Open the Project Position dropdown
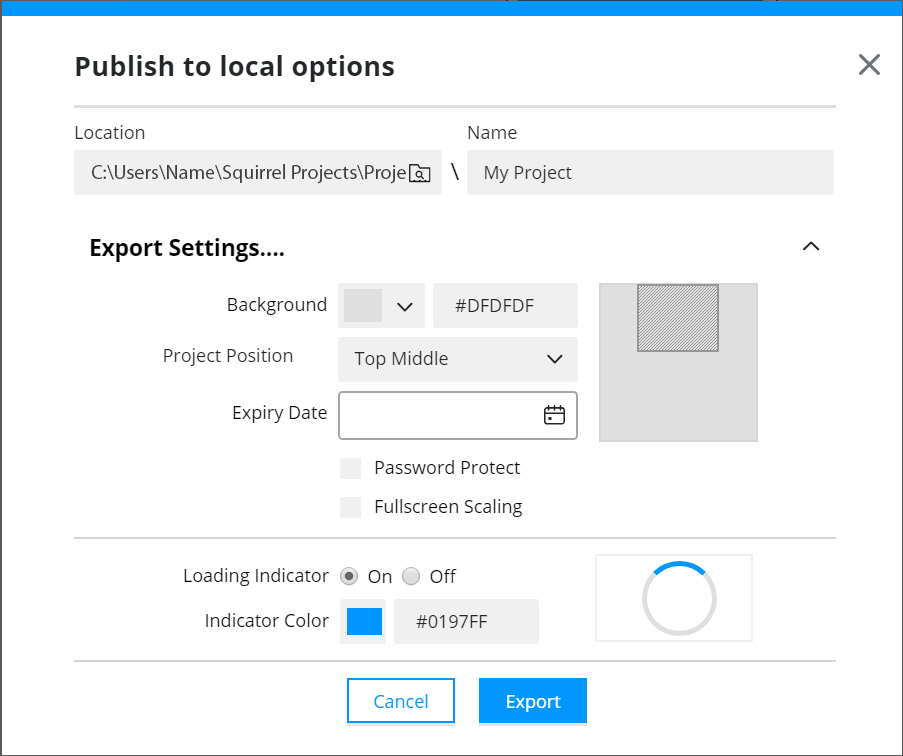The image size is (903, 756). tap(458, 359)
